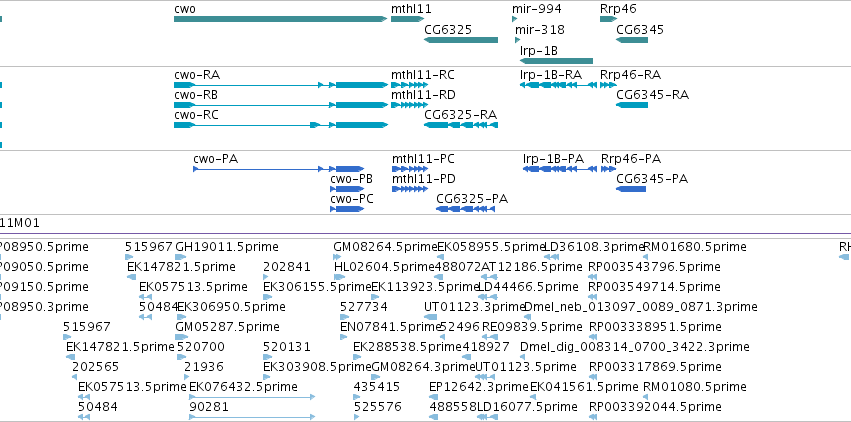Click EST RM01080.5prime
851x422 pixels.
[x=645, y=398]
